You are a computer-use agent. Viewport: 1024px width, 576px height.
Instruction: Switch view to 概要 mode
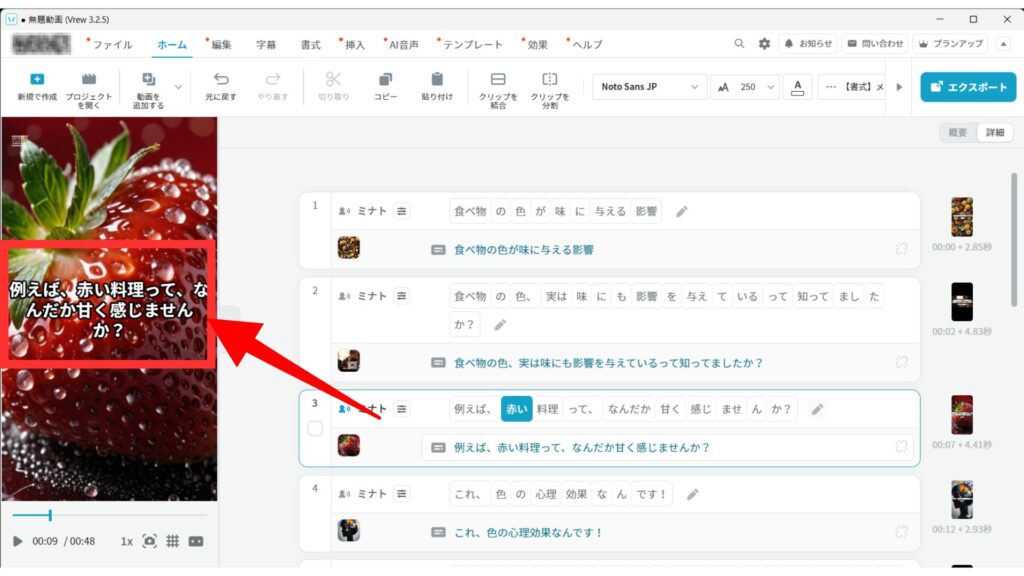[957, 133]
